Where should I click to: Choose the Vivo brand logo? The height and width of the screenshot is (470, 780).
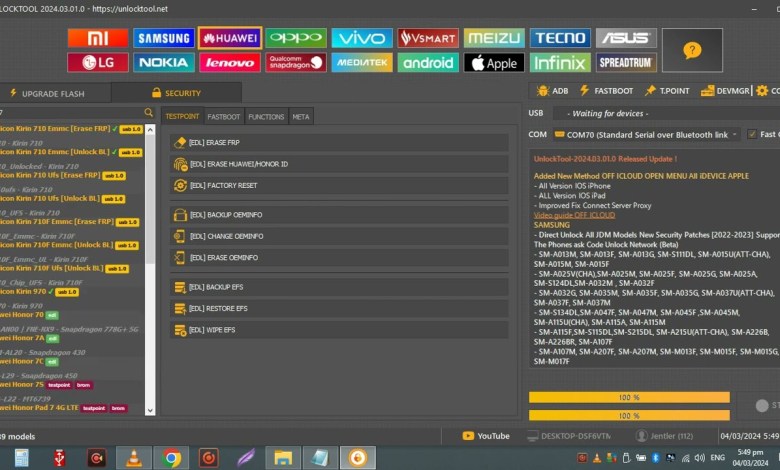point(362,38)
